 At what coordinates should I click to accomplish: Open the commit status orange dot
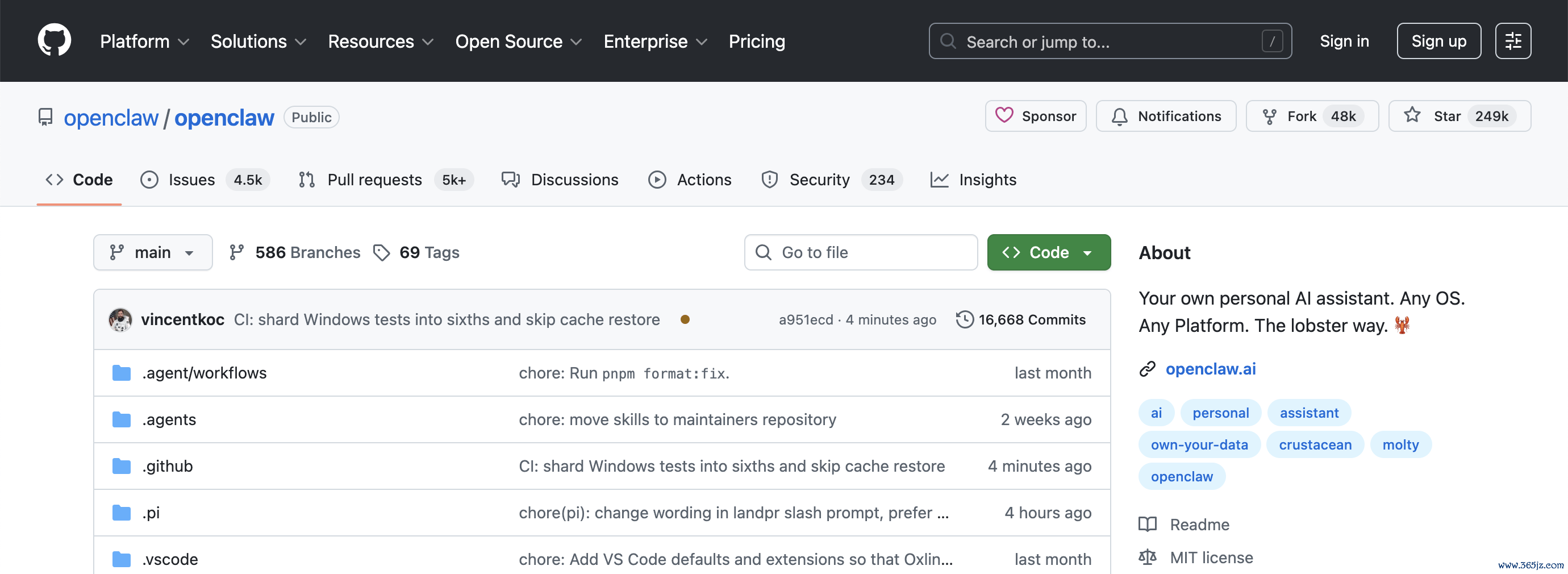685,319
